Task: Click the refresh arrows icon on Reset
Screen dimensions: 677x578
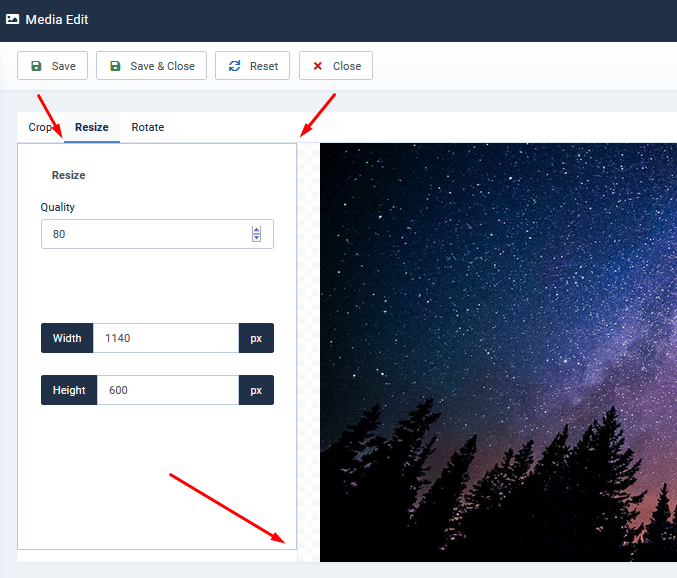Action: point(234,66)
